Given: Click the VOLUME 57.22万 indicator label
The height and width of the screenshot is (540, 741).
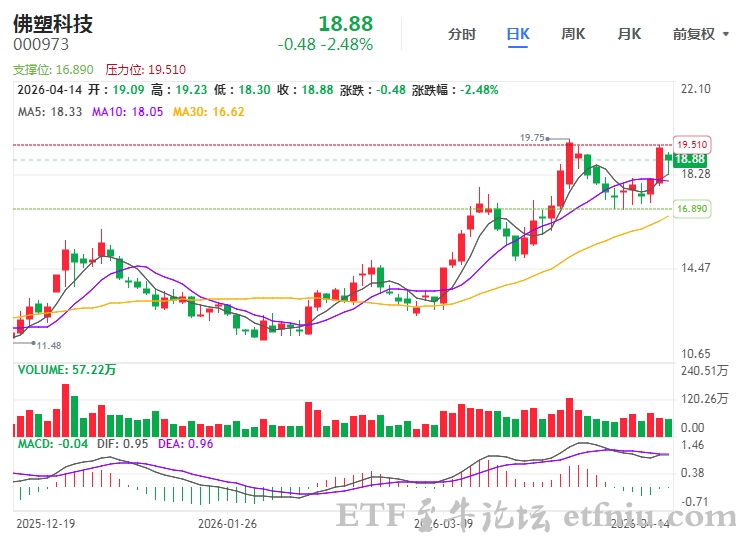Looking at the screenshot, I should click(x=66, y=370).
